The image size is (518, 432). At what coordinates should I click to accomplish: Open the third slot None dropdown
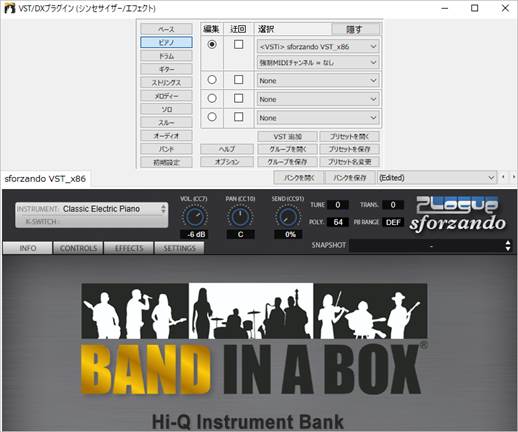pyautogui.click(x=318, y=99)
